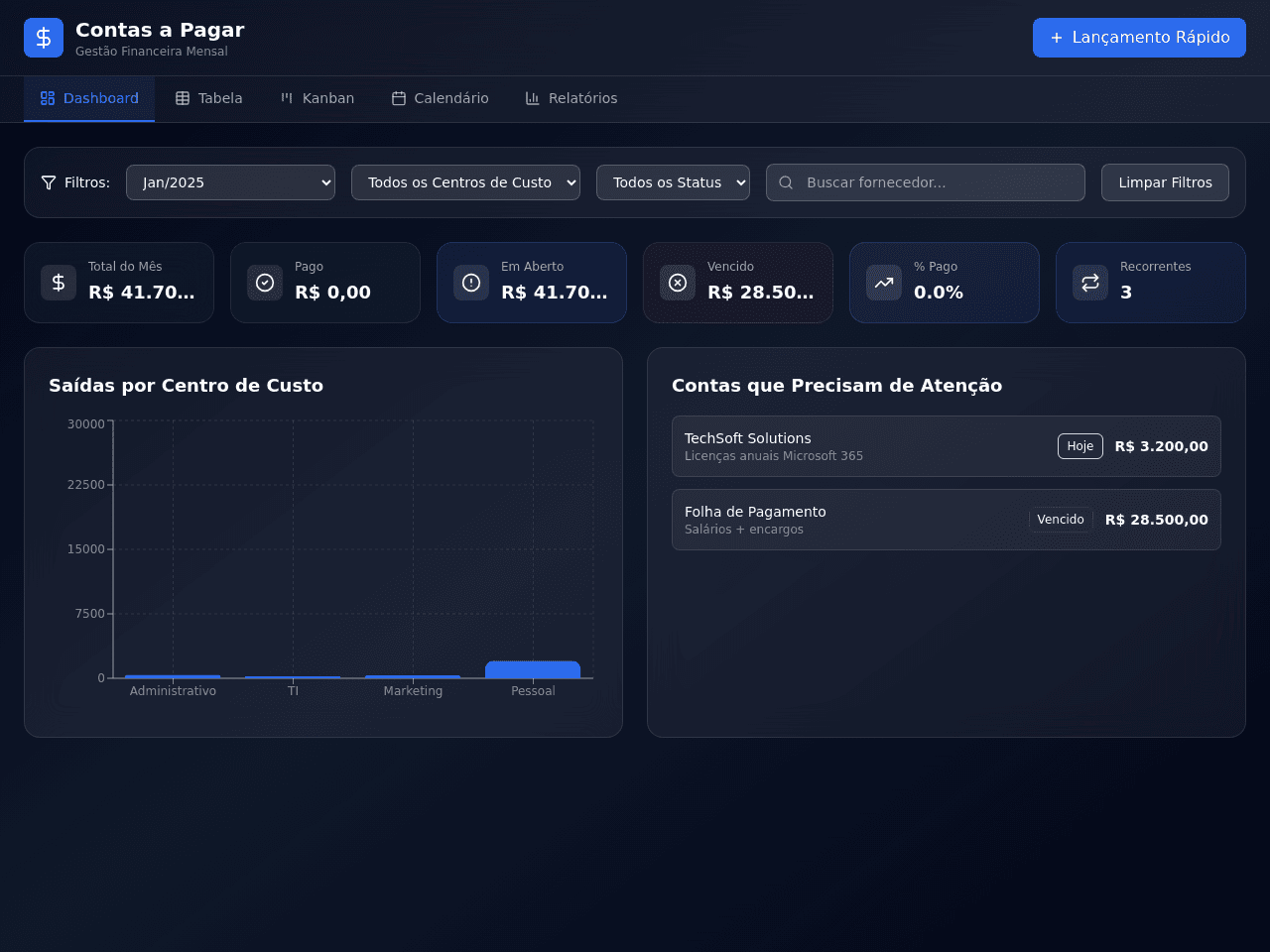Click the Pago checkmark circle icon
1270x952 pixels.
(265, 283)
